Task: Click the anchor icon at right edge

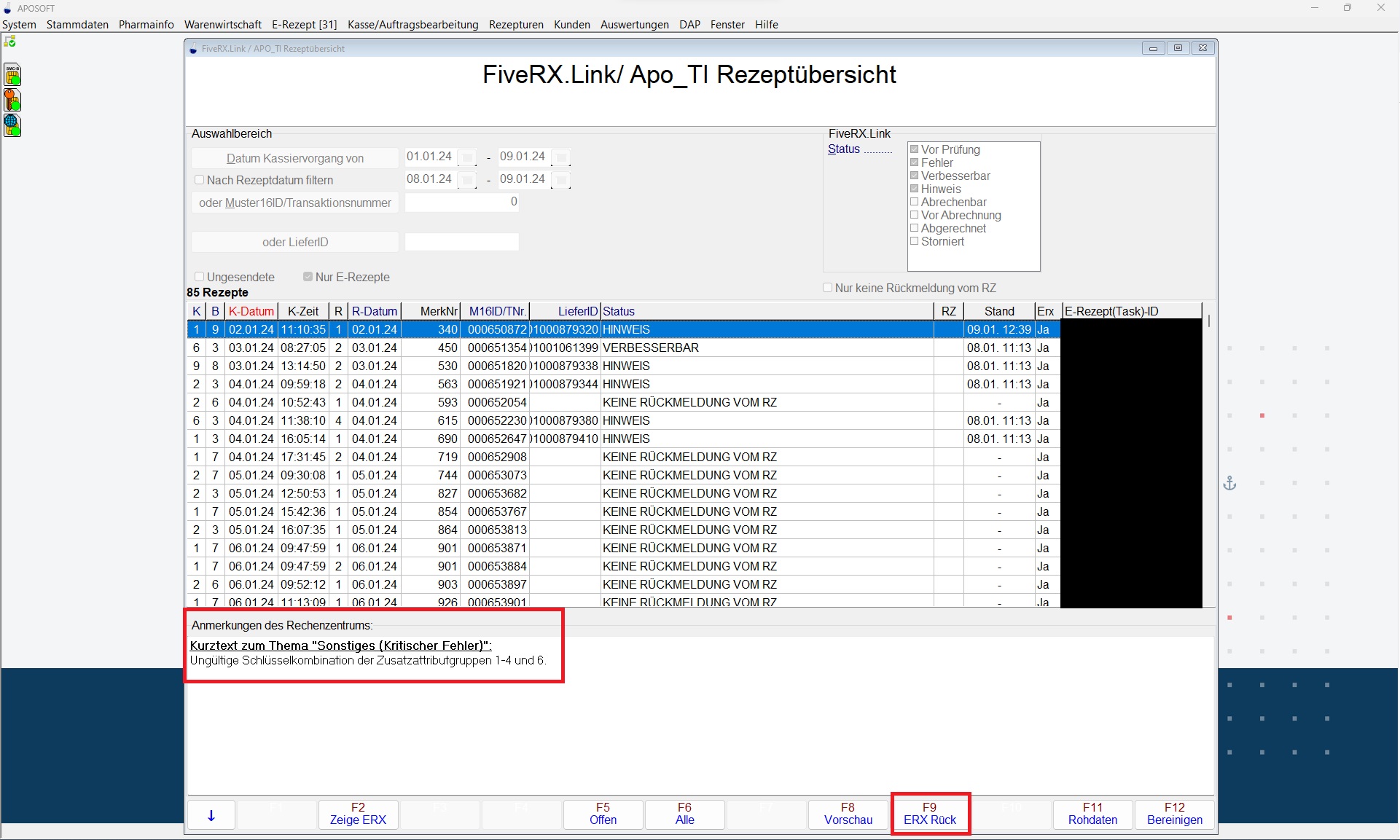Action: 1229,484
